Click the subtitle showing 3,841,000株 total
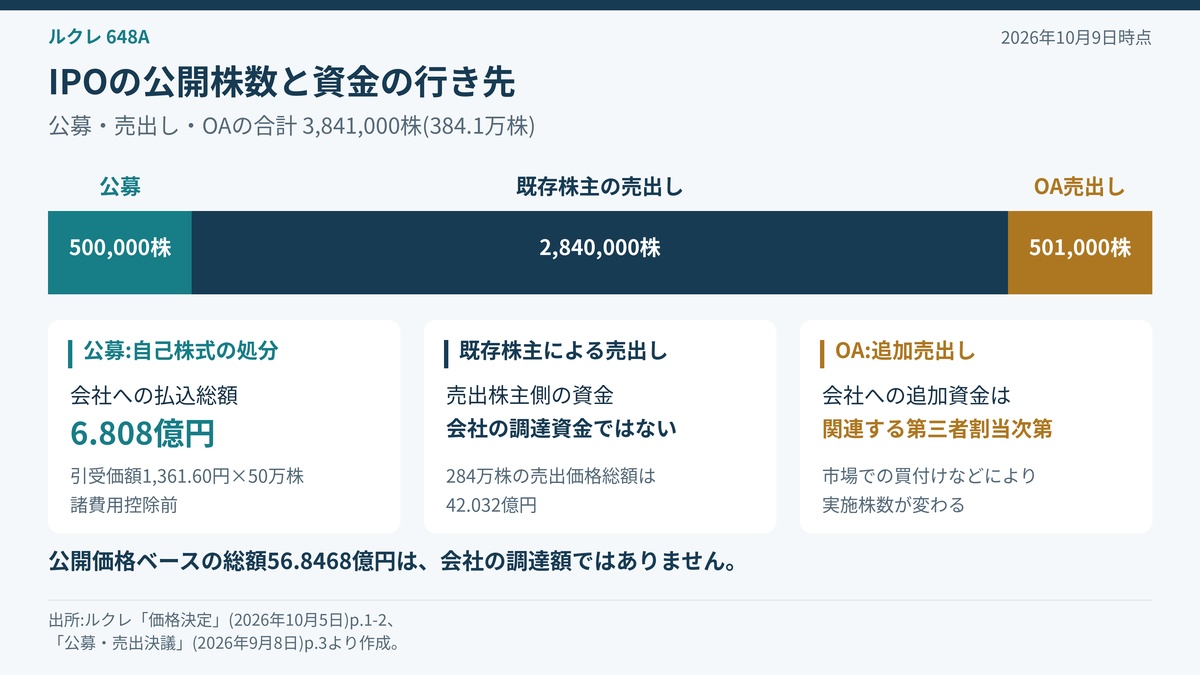This screenshot has height=675, width=1200. pyautogui.click(x=292, y=127)
